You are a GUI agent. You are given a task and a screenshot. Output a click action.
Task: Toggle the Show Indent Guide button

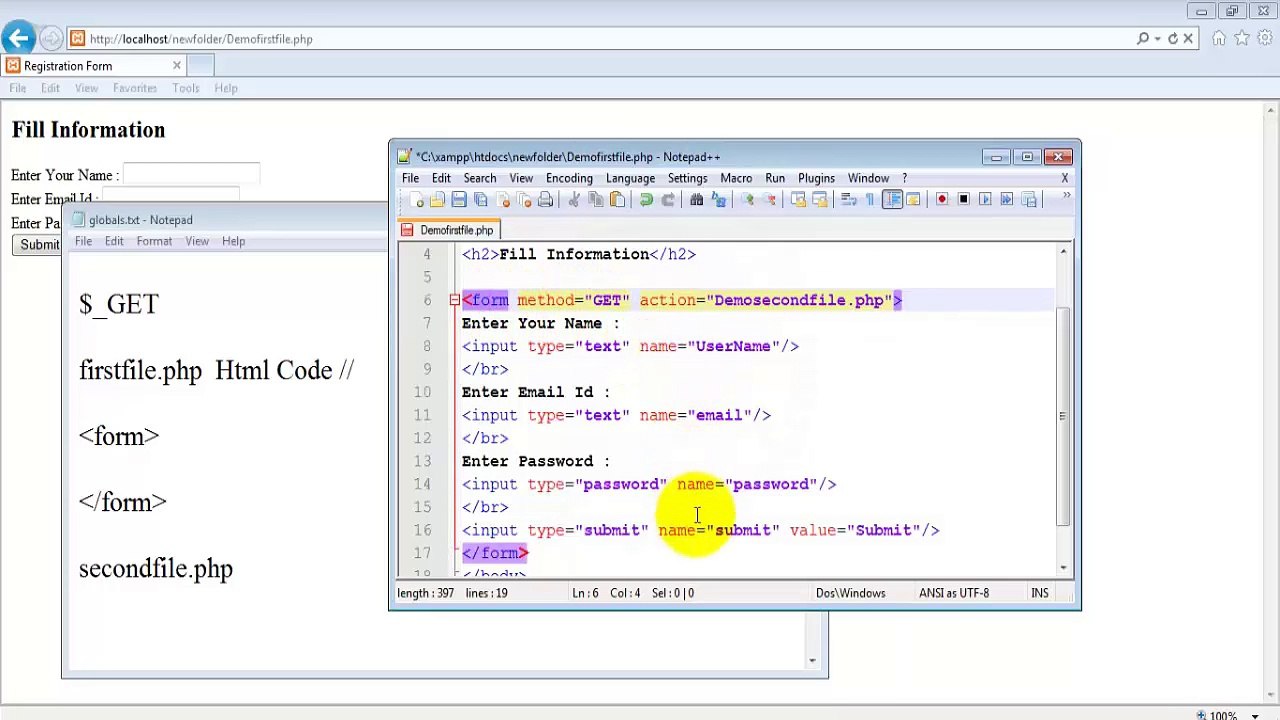[892, 200]
